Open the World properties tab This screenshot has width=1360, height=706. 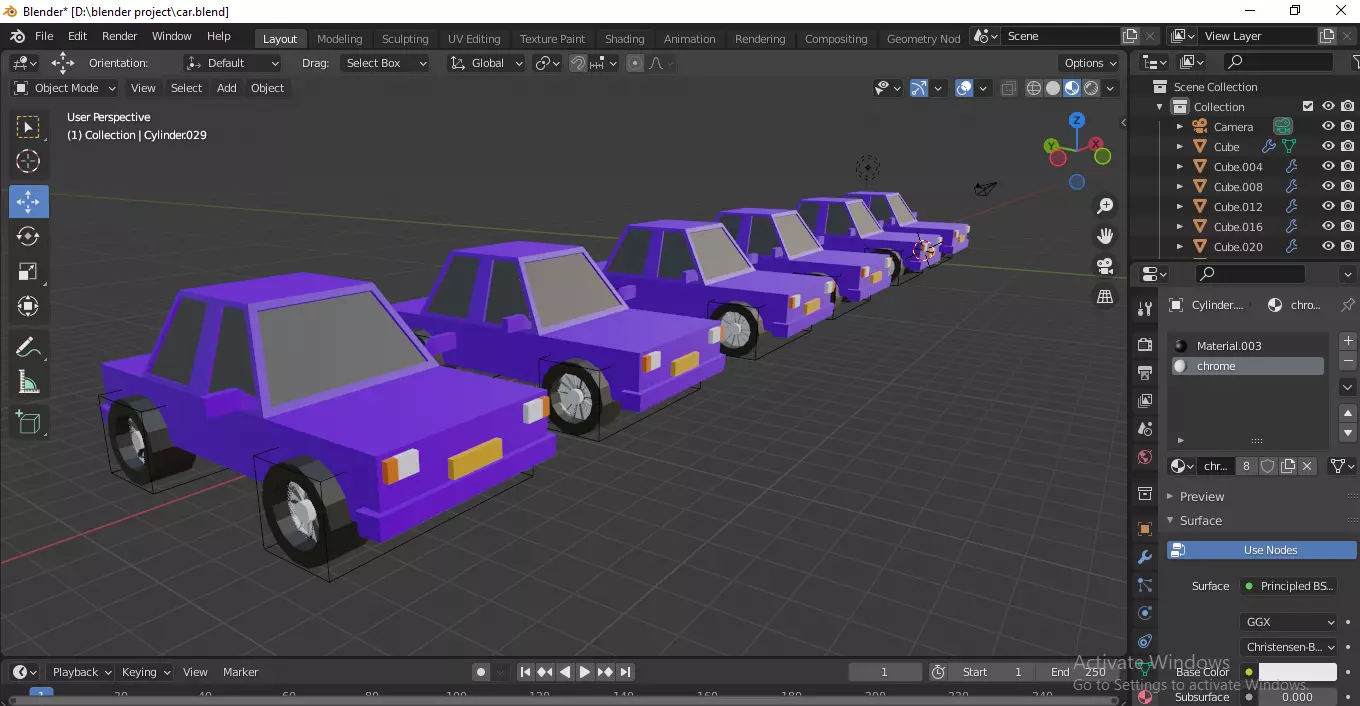[x=1145, y=457]
